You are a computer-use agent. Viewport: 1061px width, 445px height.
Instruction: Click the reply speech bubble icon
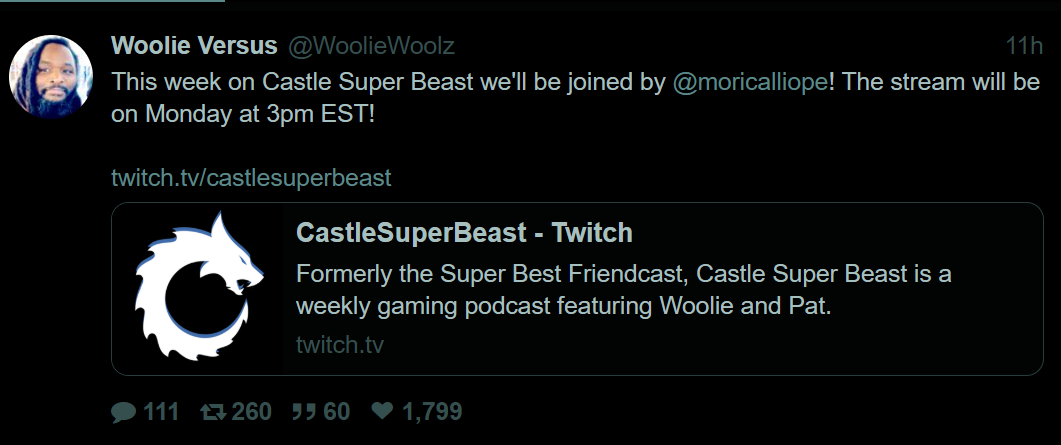pos(123,411)
